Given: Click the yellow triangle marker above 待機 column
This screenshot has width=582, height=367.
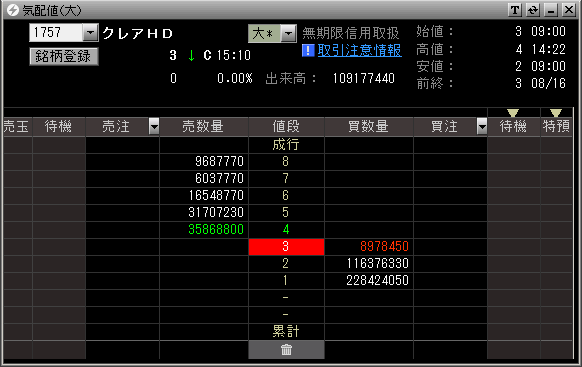Looking at the screenshot, I should click(513, 113).
